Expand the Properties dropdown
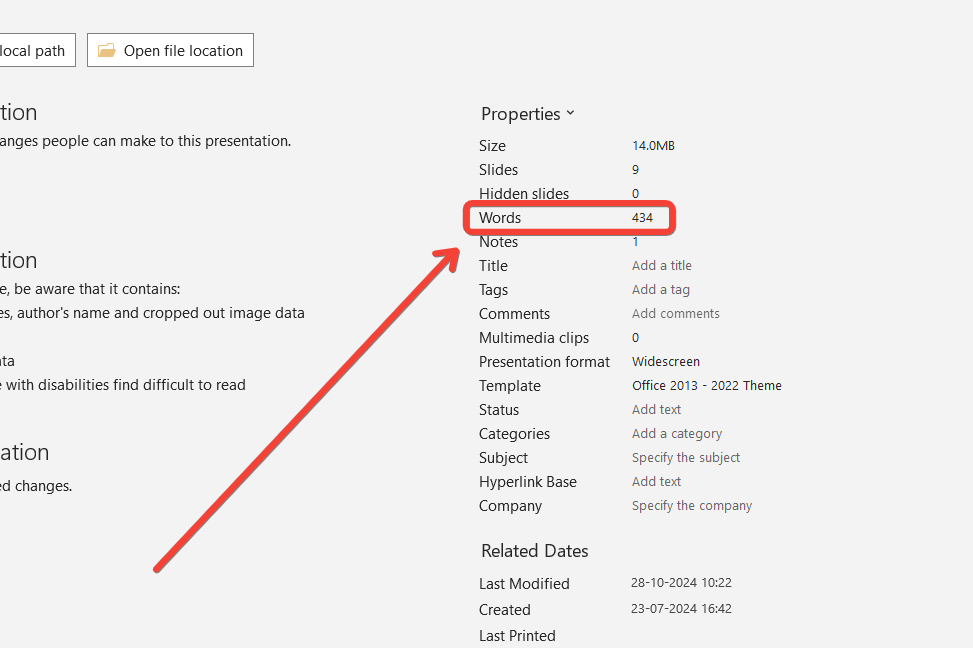This screenshot has width=973, height=648. tap(528, 114)
